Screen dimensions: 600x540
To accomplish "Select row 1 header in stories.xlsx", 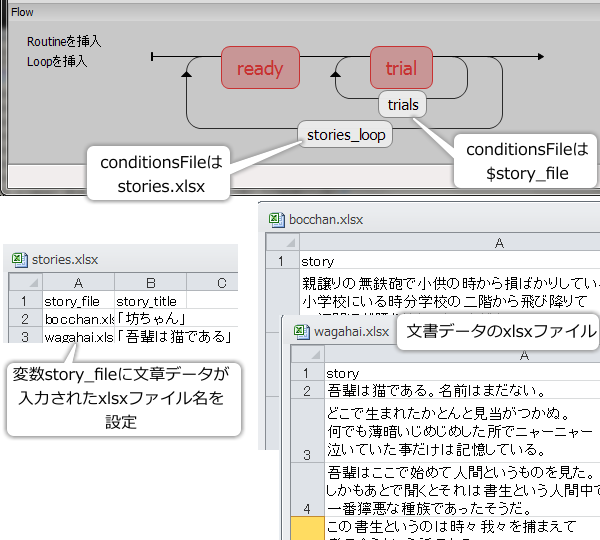I will click(x=26, y=301).
